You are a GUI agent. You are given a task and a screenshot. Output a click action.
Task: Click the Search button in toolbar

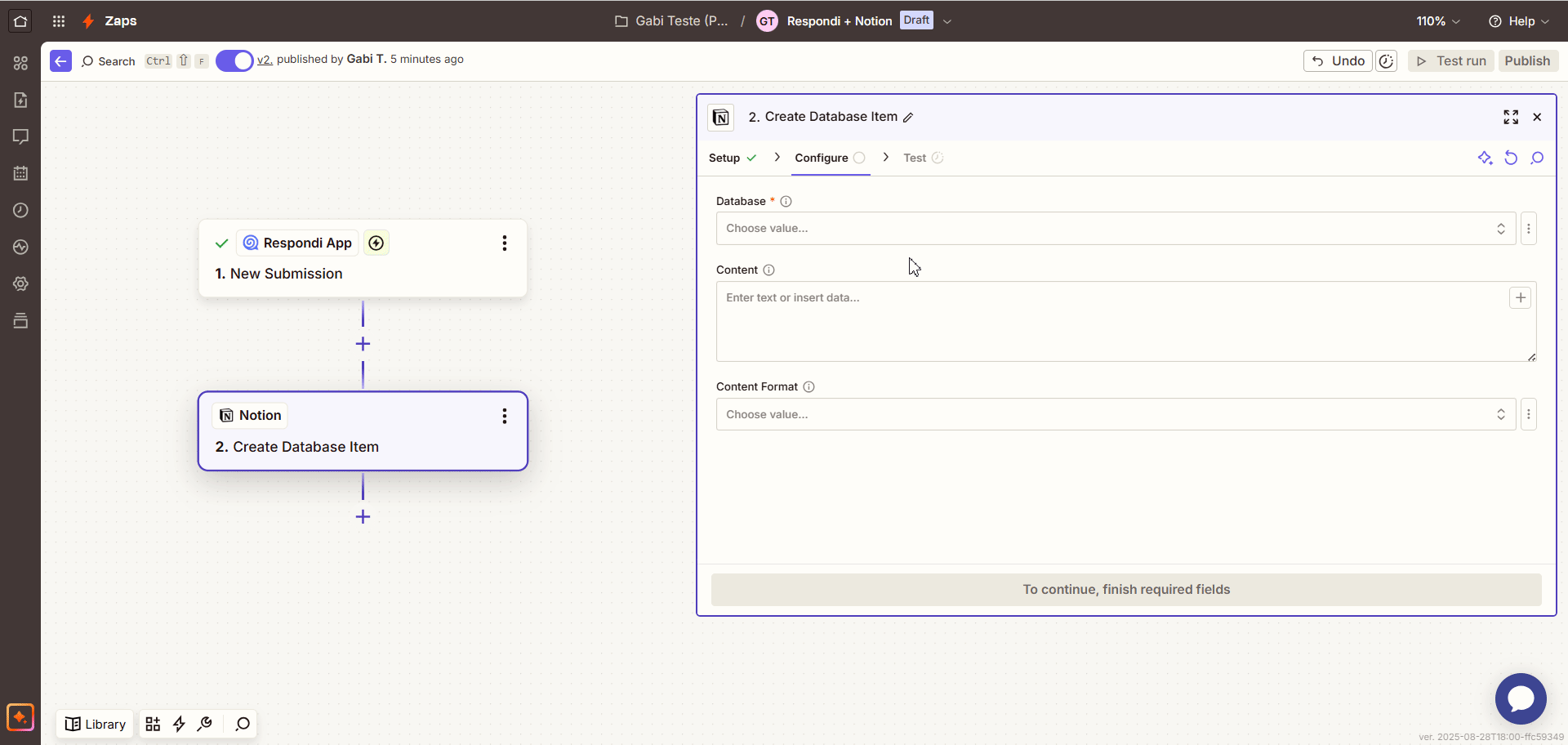click(109, 61)
